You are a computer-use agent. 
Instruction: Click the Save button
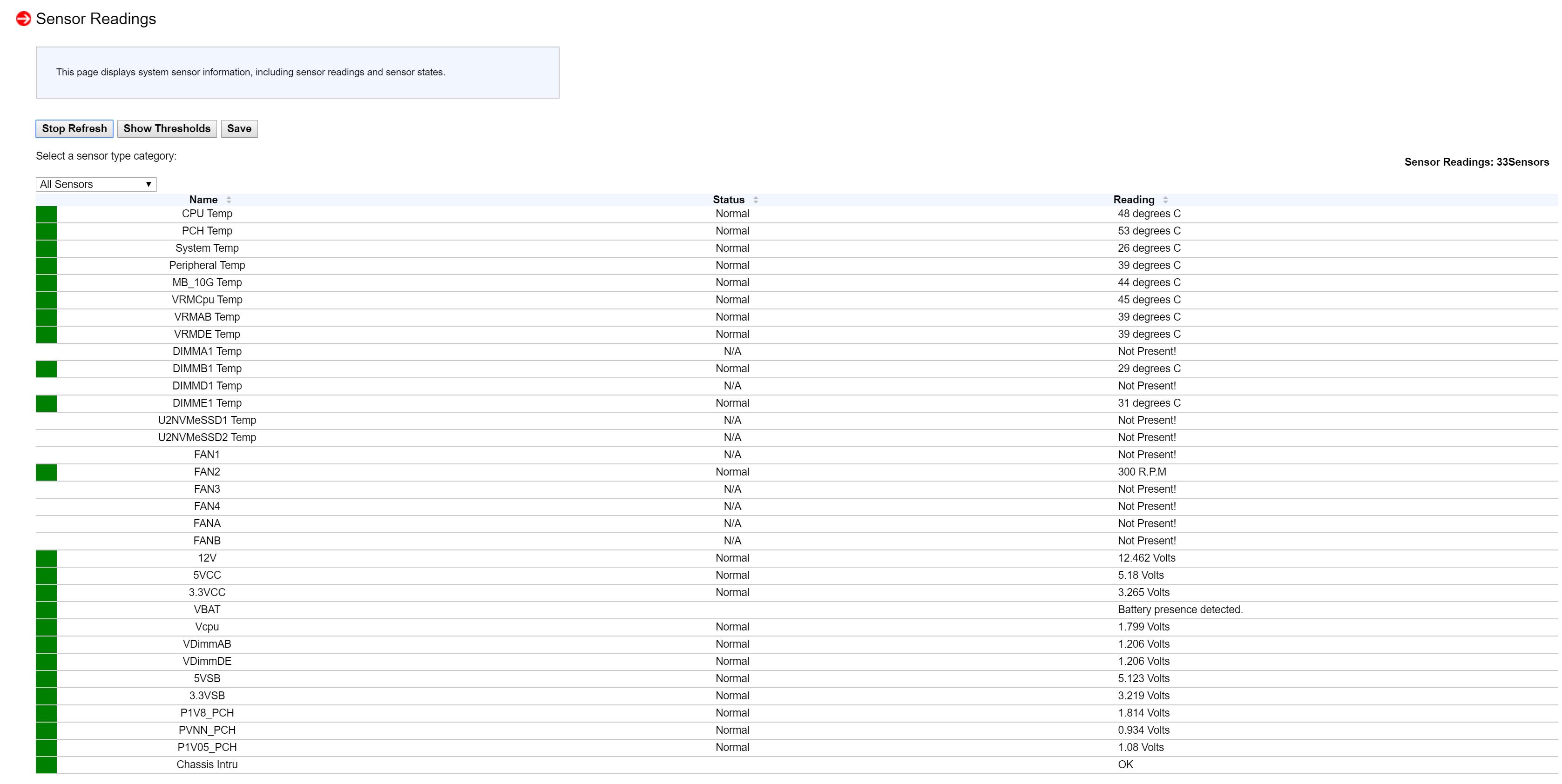[x=239, y=128]
